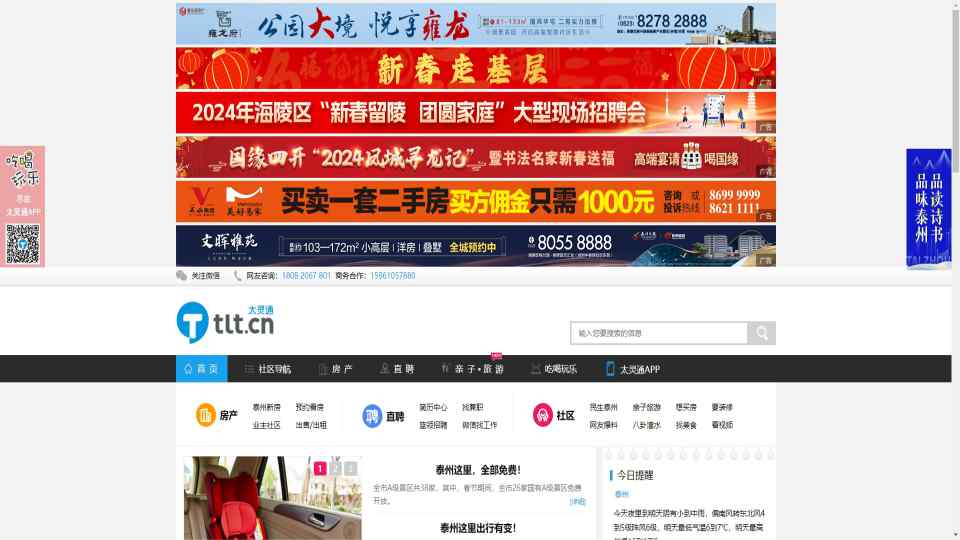Open the 想买房 link
This screenshot has width=960, height=540.
point(686,407)
